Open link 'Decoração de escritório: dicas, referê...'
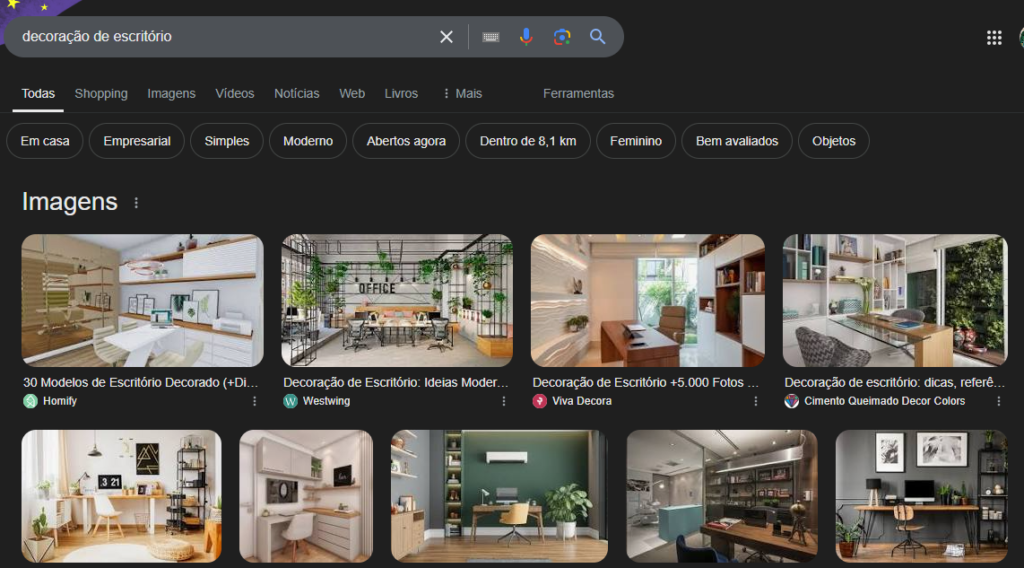The image size is (1024, 568). pyautogui.click(x=895, y=383)
